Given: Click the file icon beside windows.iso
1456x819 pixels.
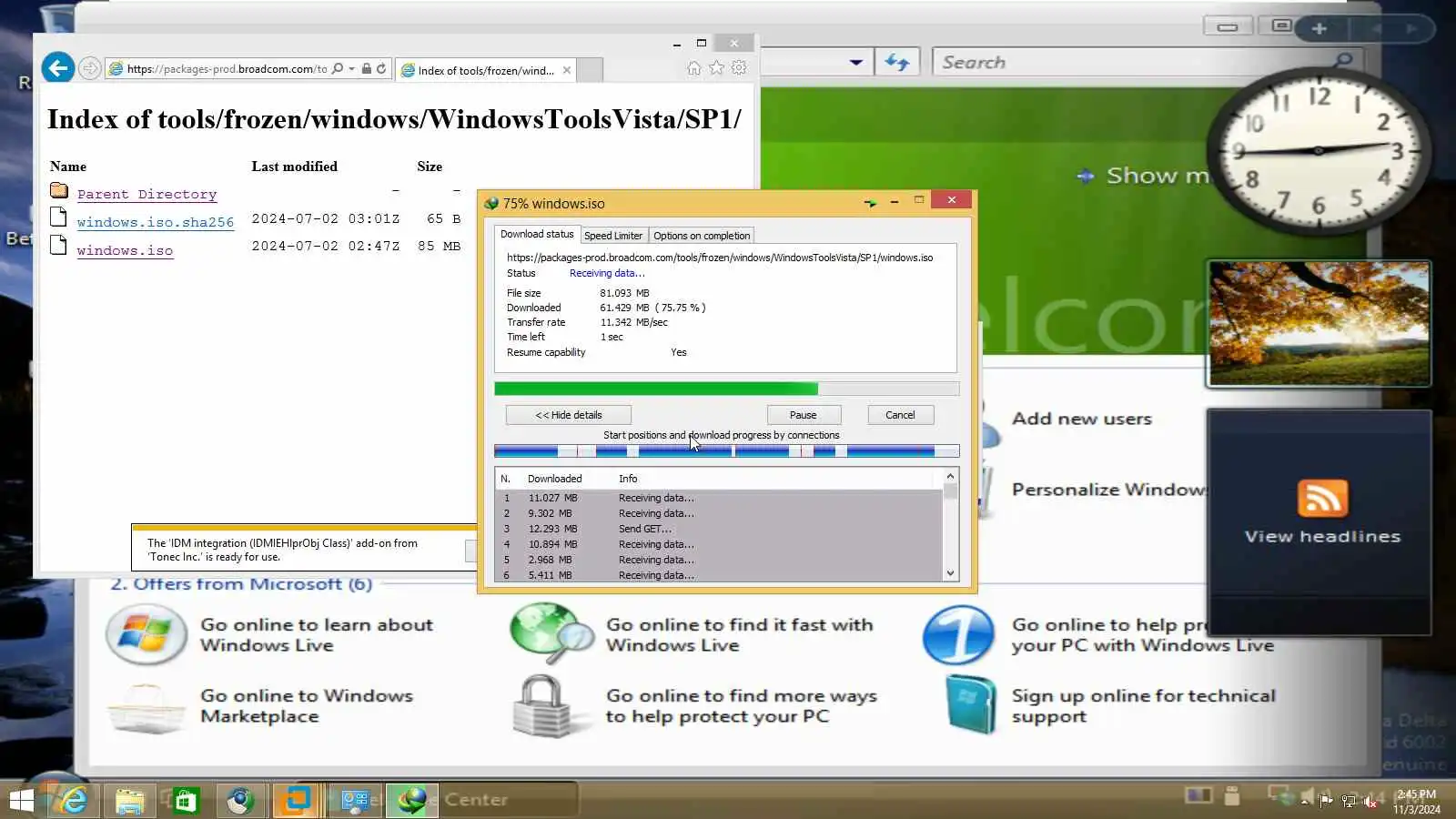Looking at the screenshot, I should coord(59,245).
